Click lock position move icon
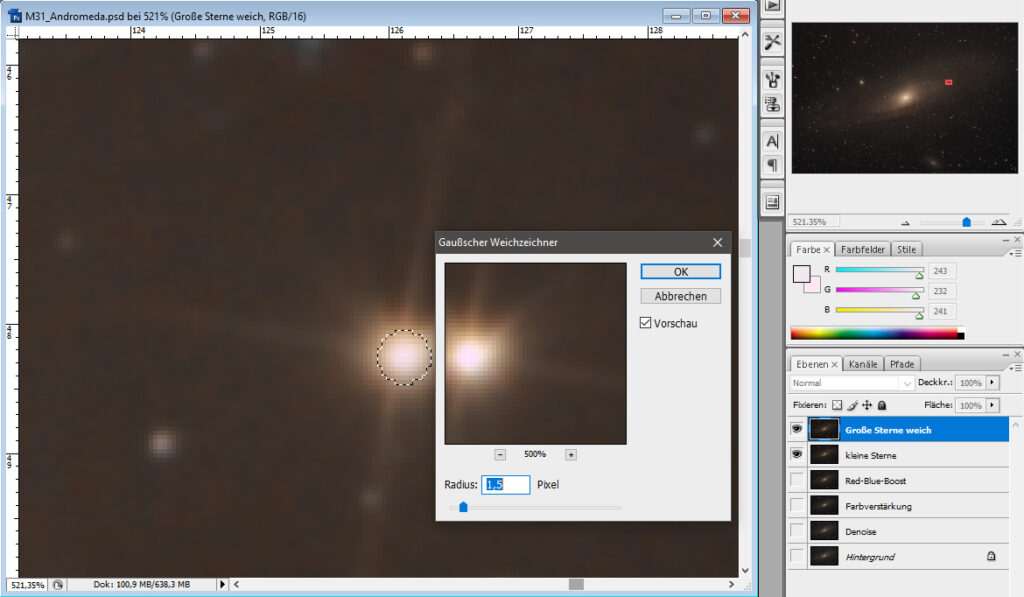Viewport: 1024px width, 597px height. click(867, 405)
